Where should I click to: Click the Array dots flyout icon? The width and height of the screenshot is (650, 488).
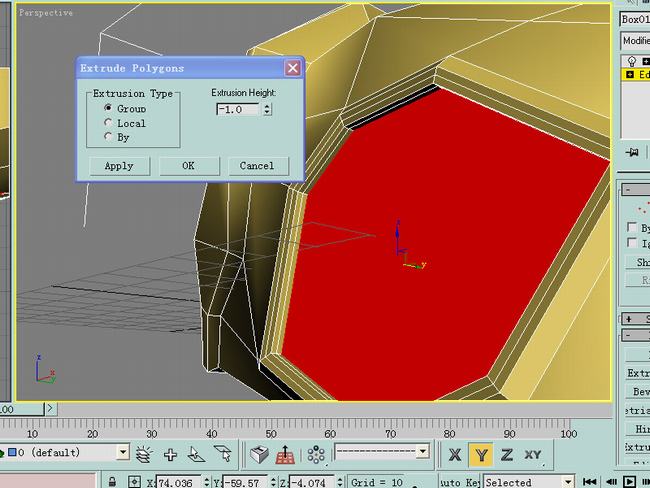[x=316, y=455]
